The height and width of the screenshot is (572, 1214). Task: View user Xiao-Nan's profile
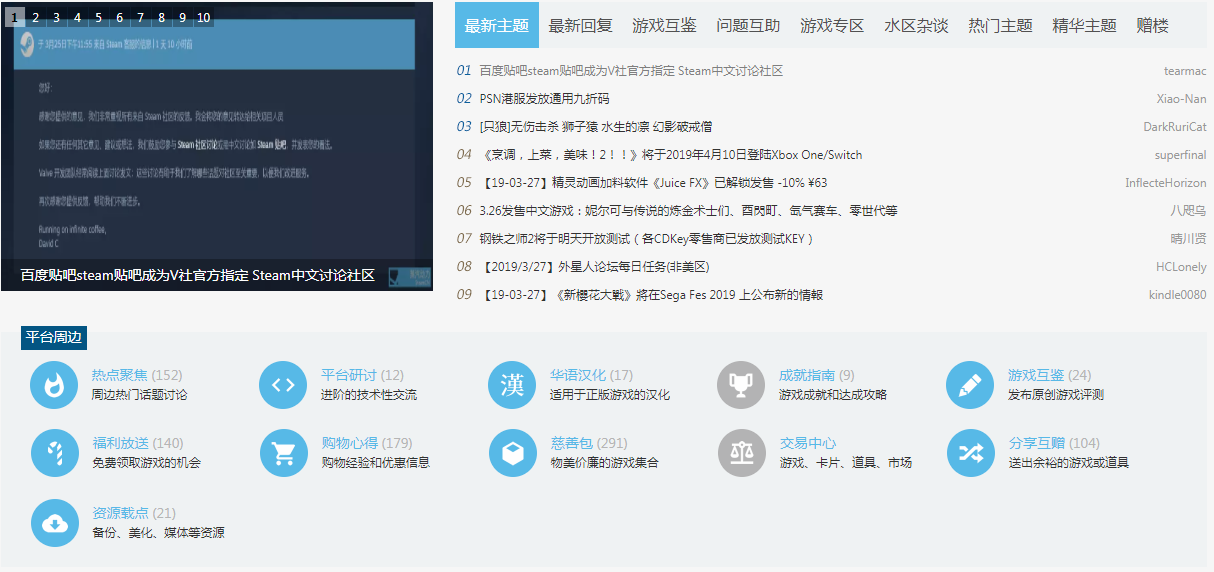(x=1182, y=99)
